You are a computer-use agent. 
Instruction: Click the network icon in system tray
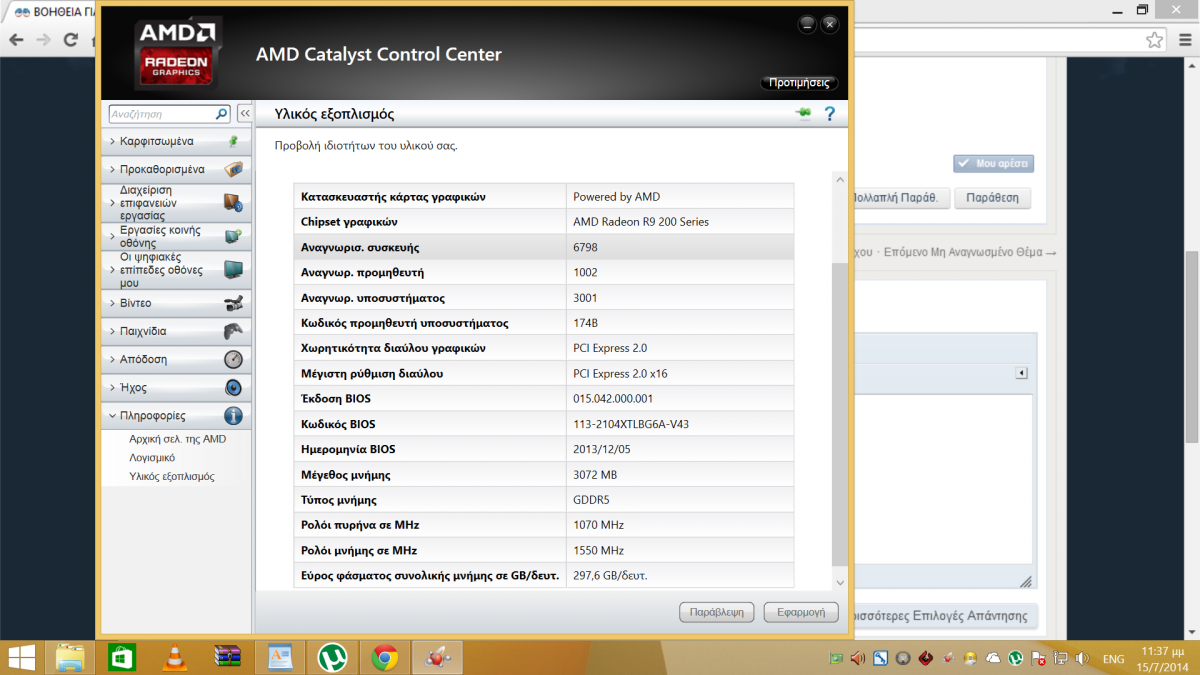pos(1060,659)
